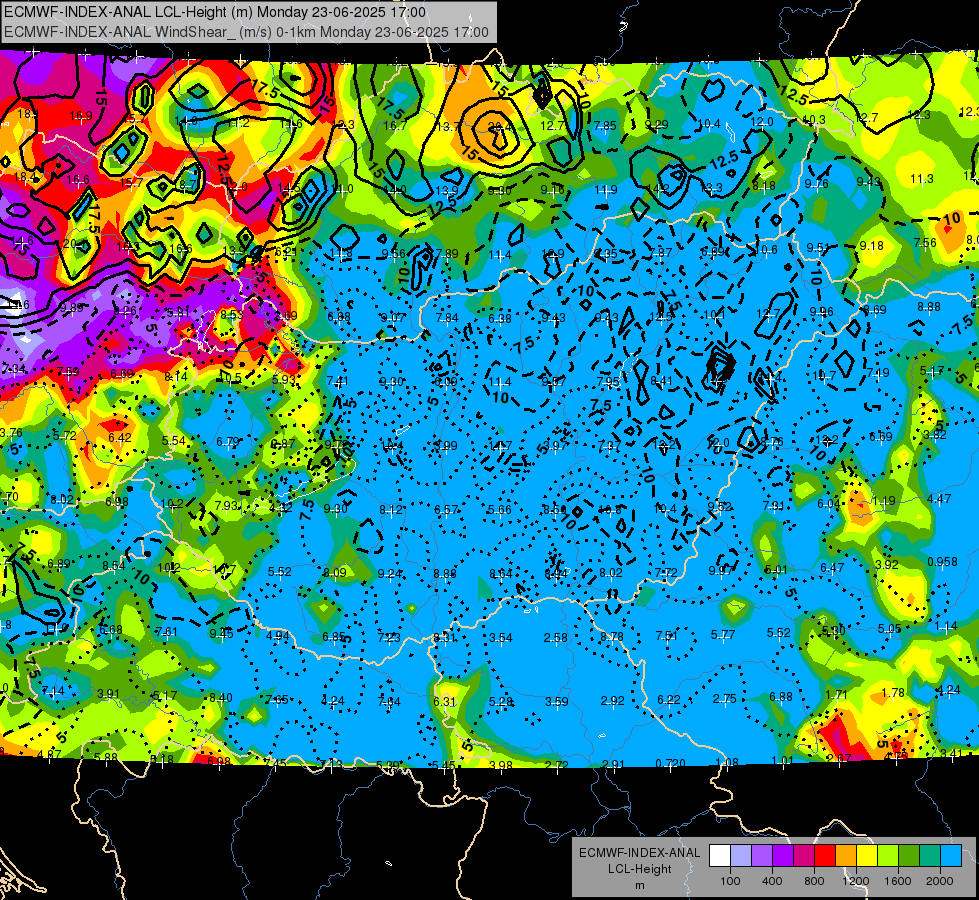Select the dark green legend swatch
This screenshot has height=900, width=979.
(909, 856)
